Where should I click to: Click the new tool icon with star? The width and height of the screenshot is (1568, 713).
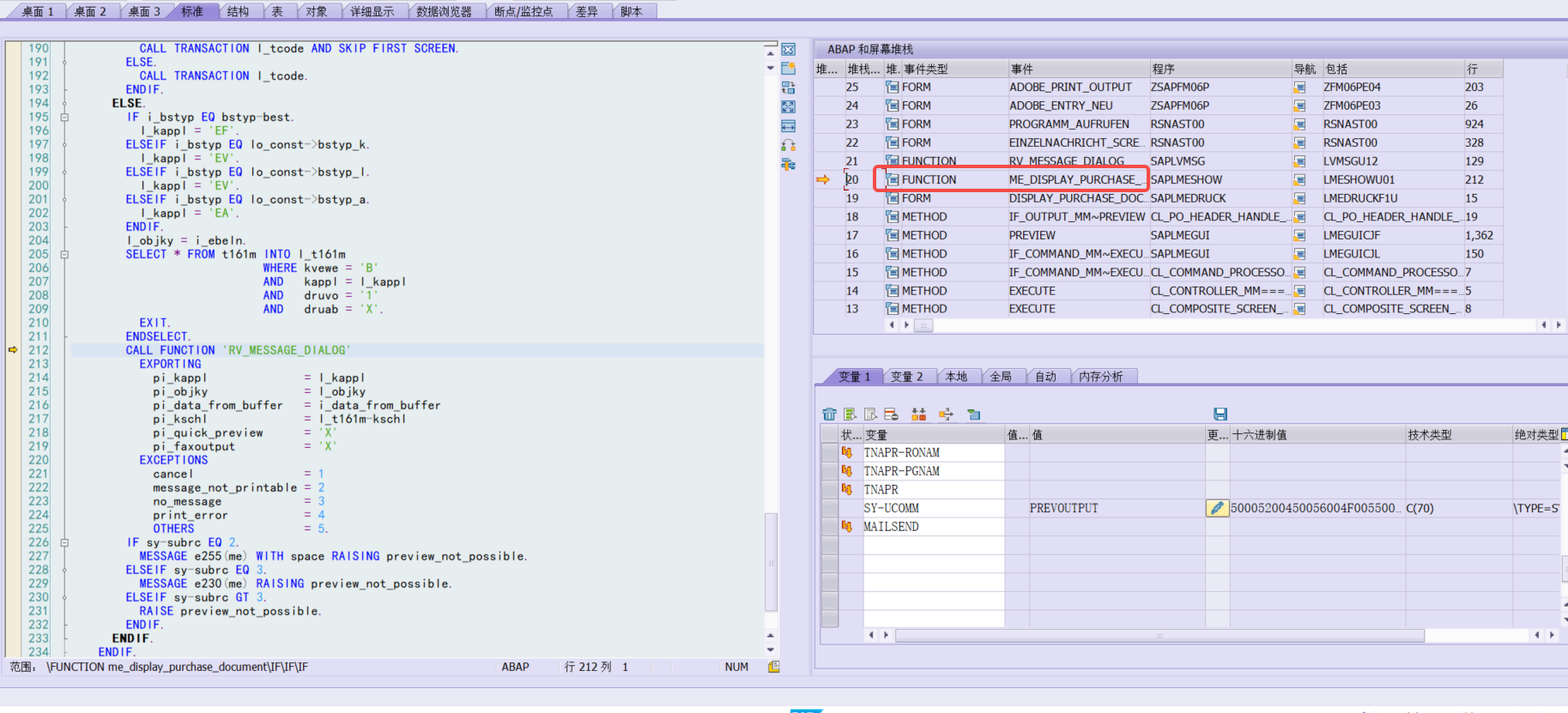(x=789, y=69)
